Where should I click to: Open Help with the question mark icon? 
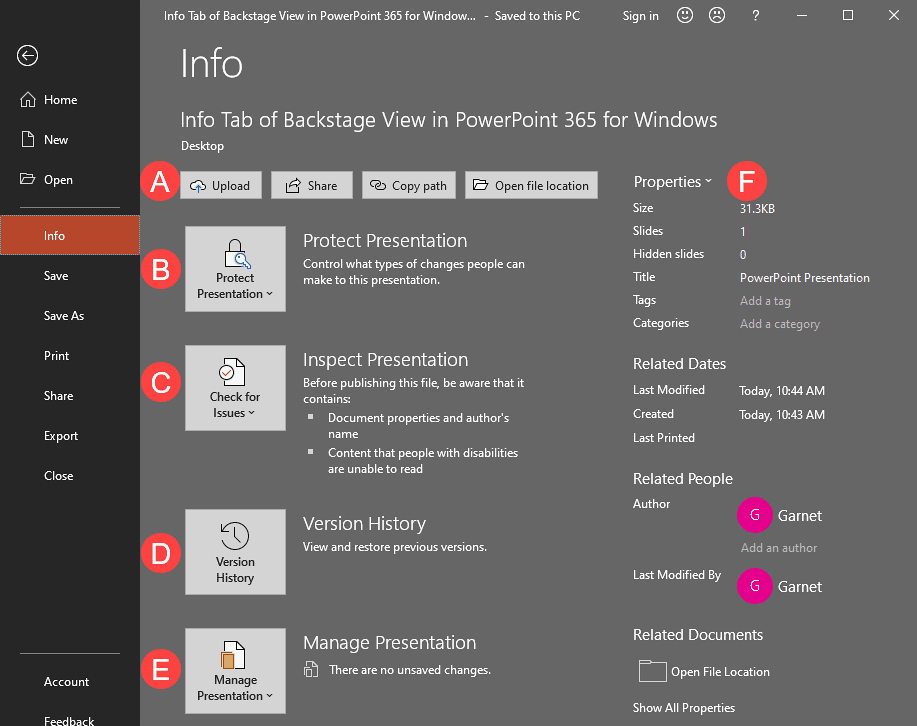tap(755, 15)
